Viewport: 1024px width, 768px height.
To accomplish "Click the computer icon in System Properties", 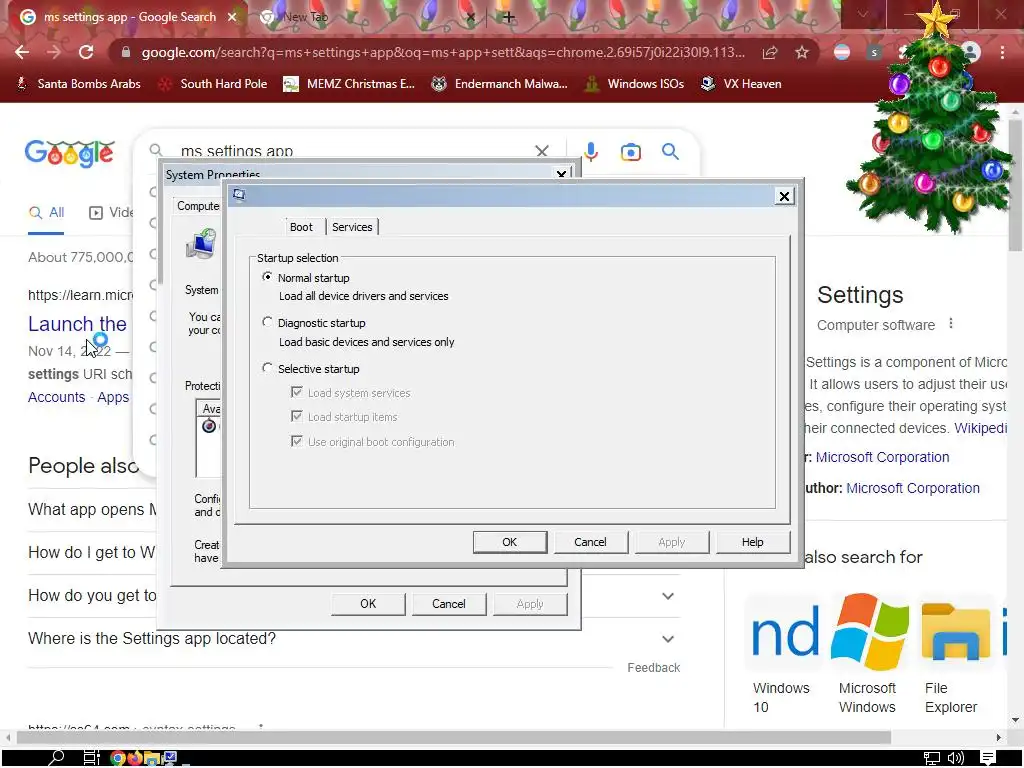I will click(201, 244).
